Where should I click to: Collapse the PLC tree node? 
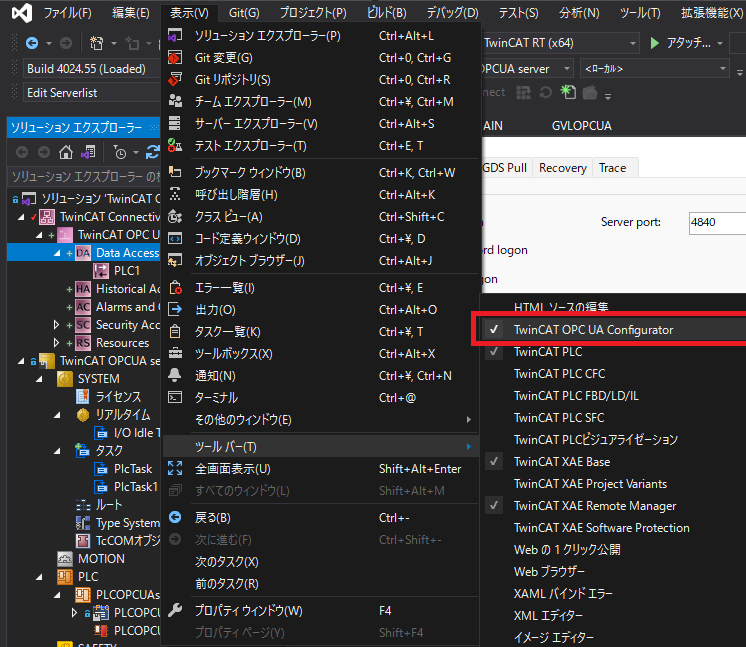click(x=39, y=577)
